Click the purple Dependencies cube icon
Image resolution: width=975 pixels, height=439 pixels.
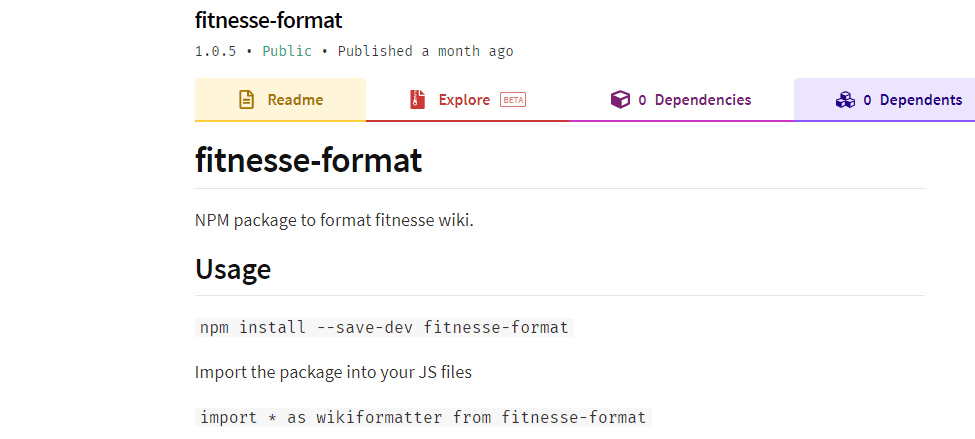click(x=620, y=99)
